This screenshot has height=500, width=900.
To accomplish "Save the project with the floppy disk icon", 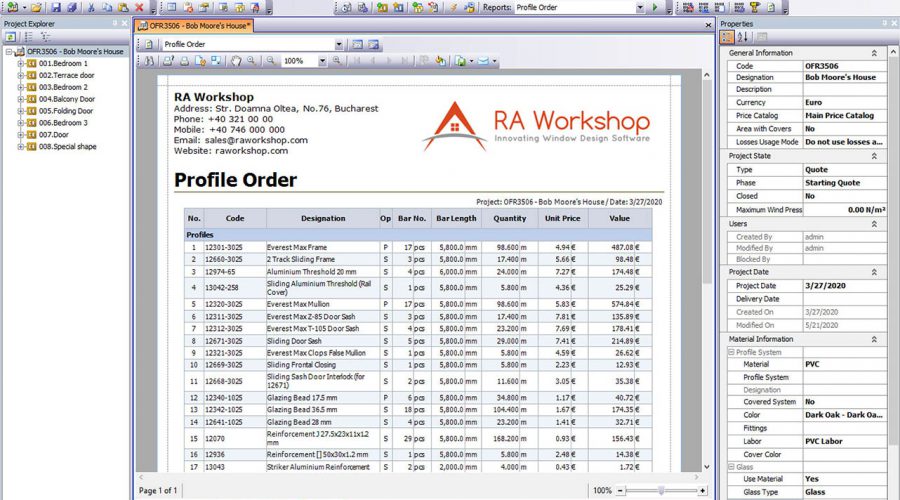I will (56, 7).
